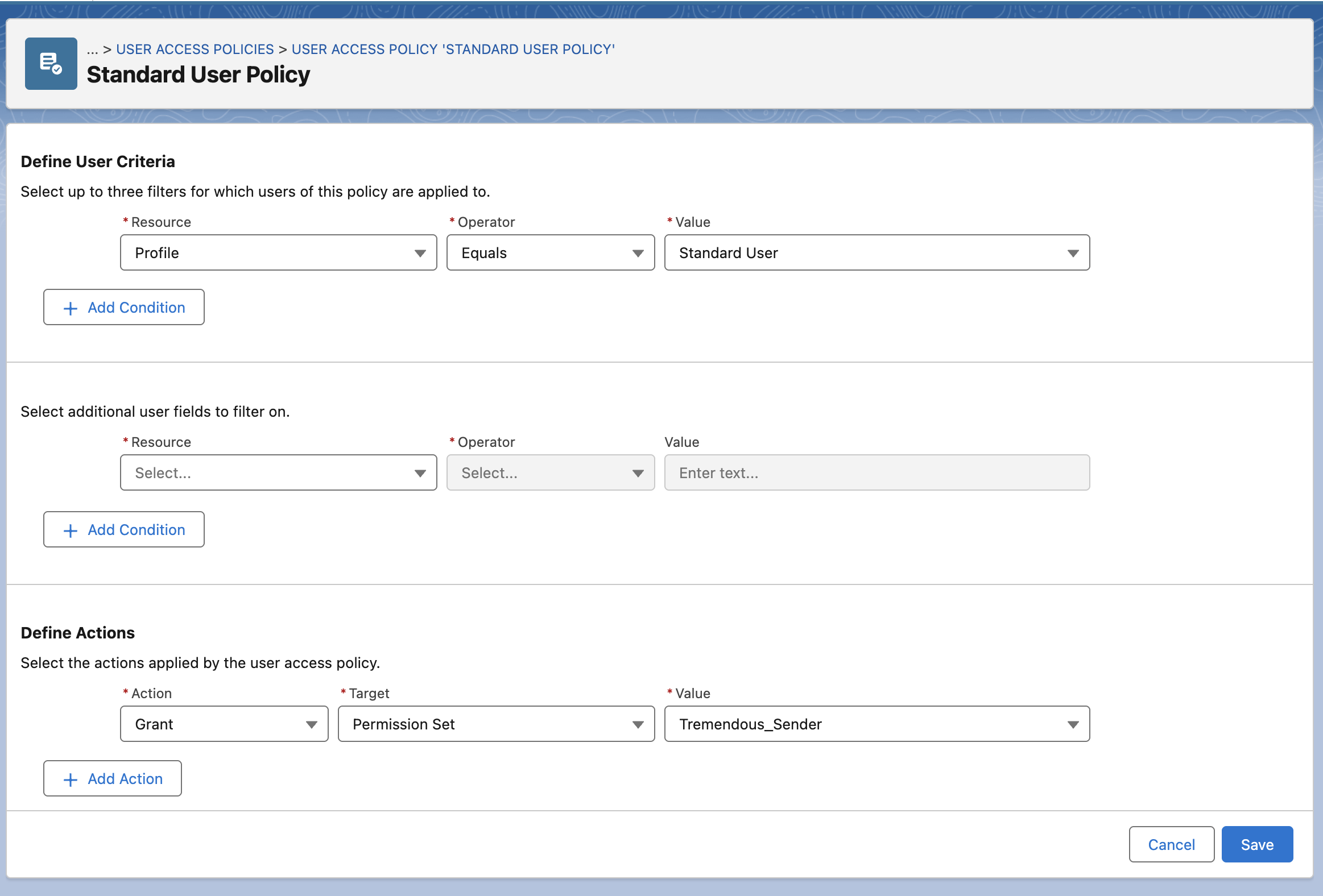Click the Standard User Policy page icon
The image size is (1323, 896).
(51, 63)
